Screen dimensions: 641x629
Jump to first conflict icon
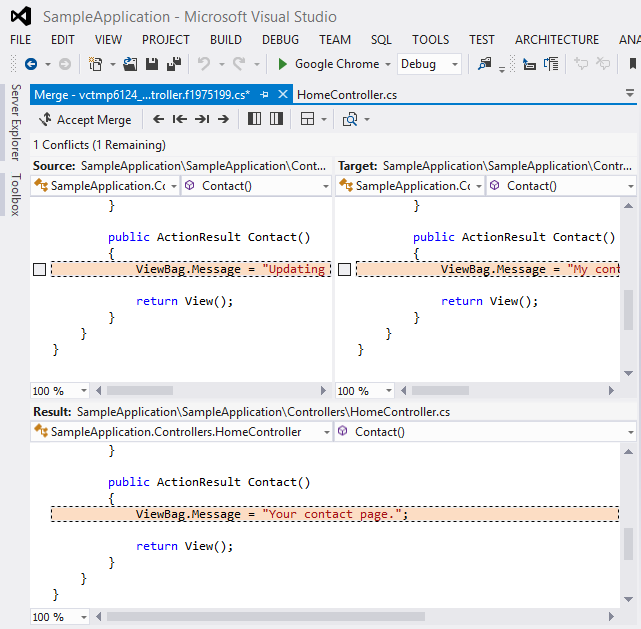[180, 119]
